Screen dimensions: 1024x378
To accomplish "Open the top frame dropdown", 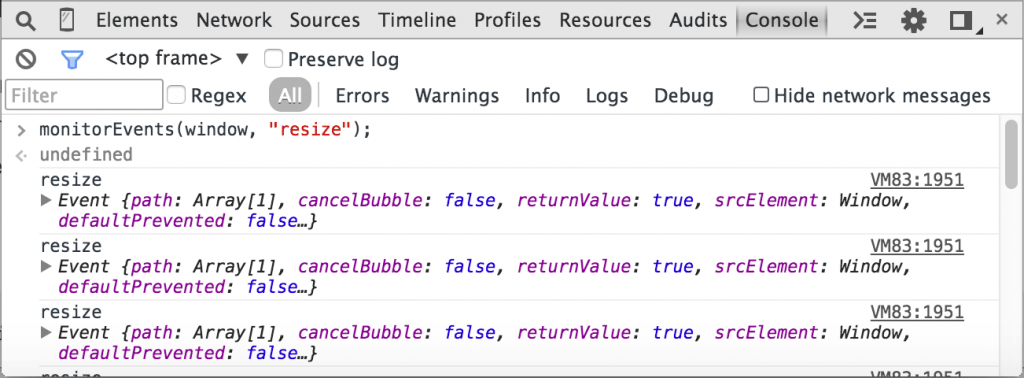I will point(178,59).
